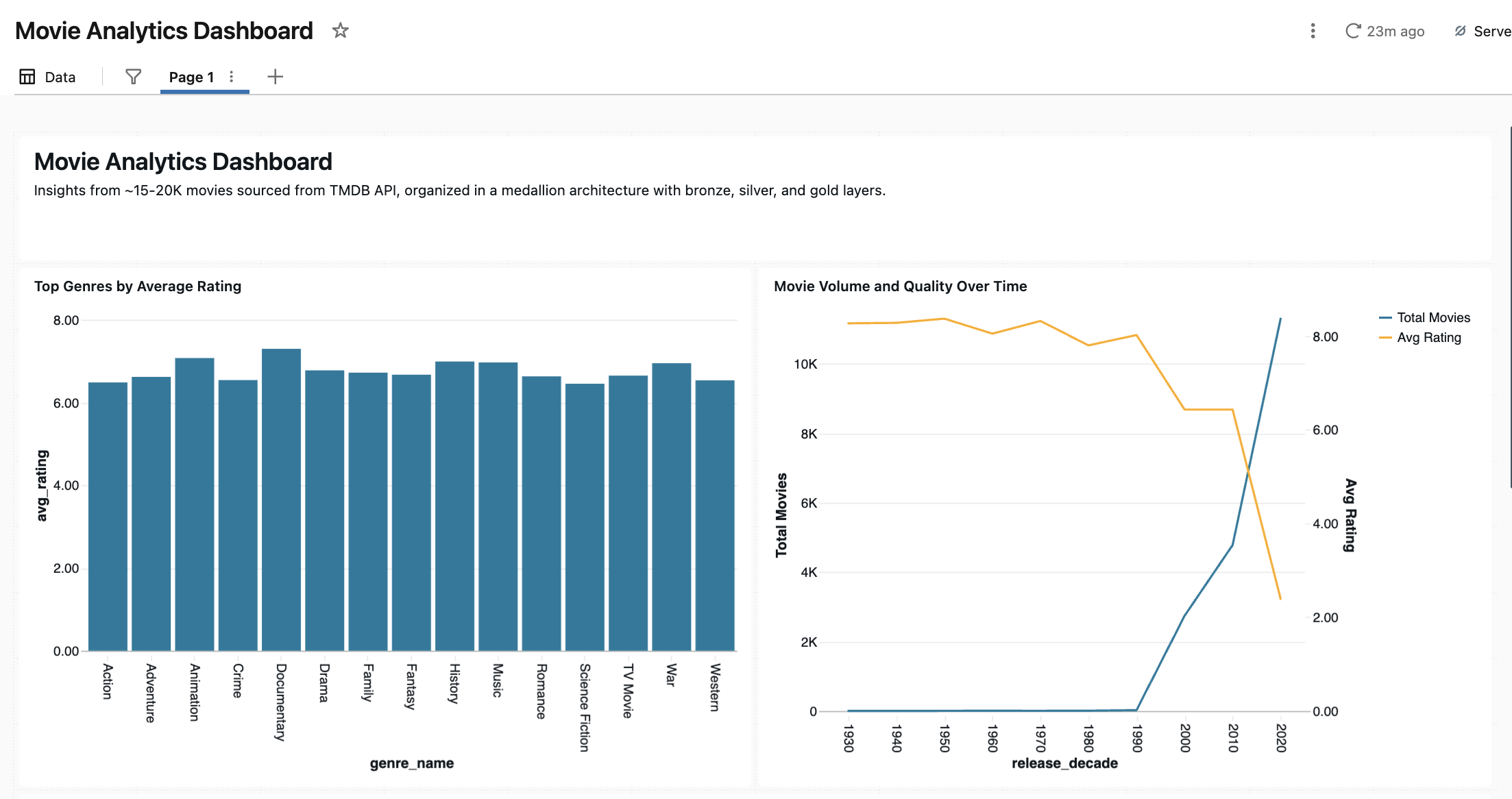Star the Movie Analytics Dashboard as favorite
1512x799 pixels.
(340, 31)
